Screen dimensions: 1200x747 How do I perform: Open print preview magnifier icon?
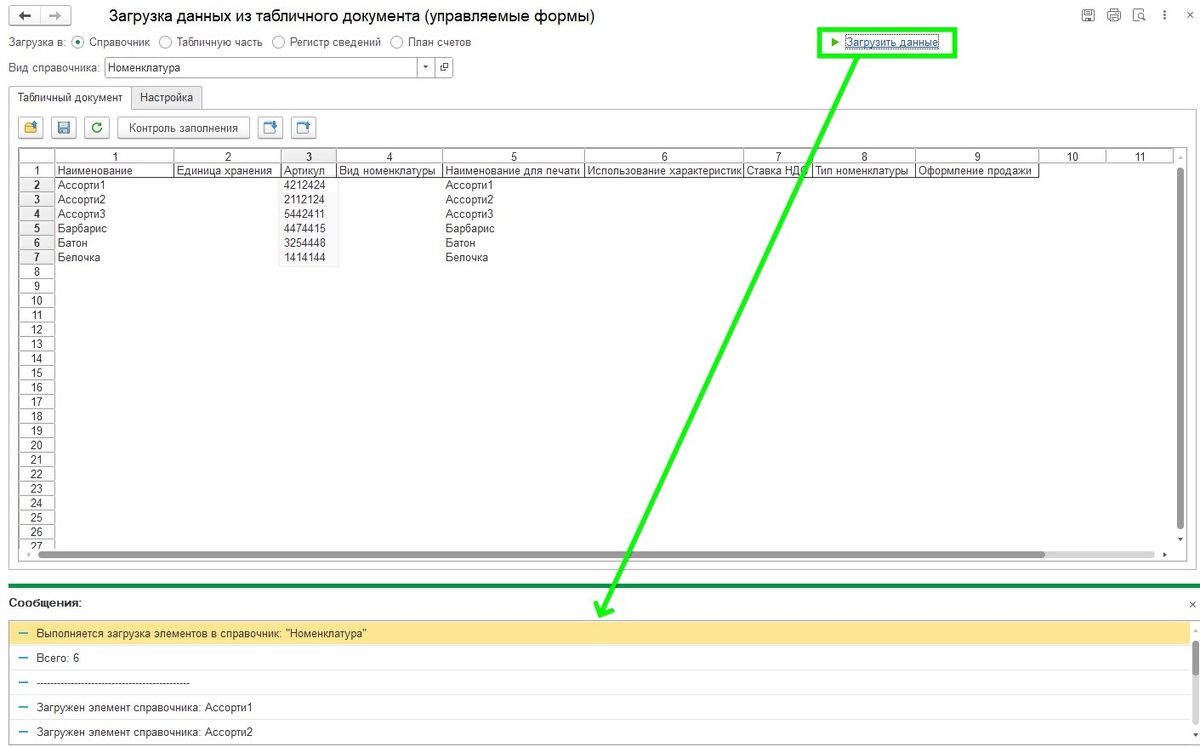(x=1139, y=16)
